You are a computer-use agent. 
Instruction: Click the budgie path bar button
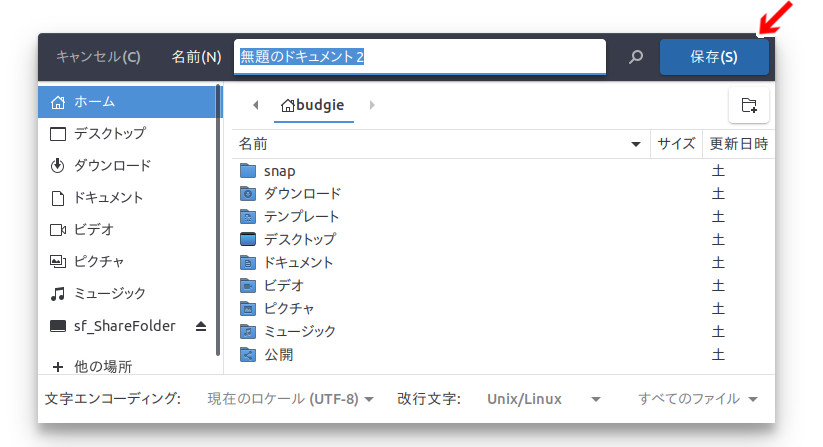[313, 105]
